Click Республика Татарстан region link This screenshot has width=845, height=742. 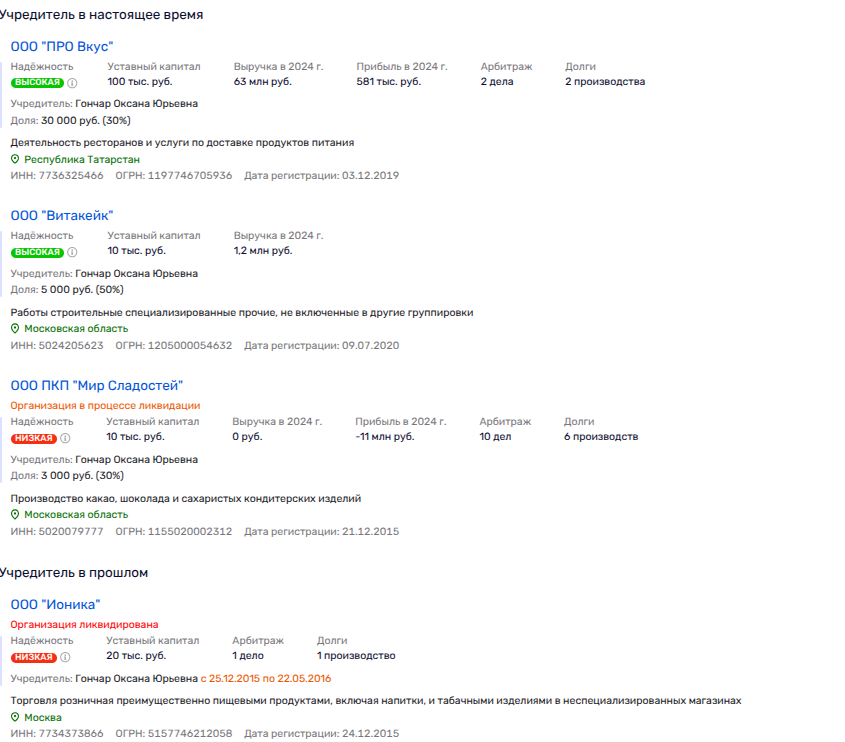pos(82,159)
